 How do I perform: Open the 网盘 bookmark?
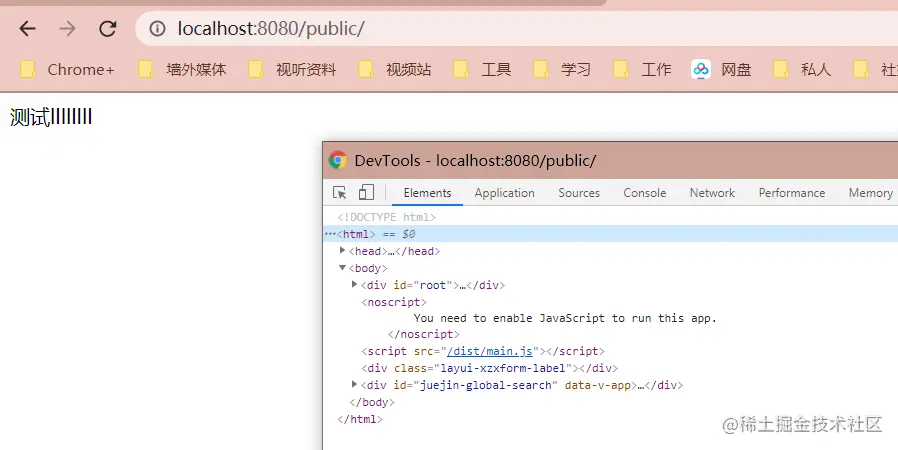(x=721, y=70)
